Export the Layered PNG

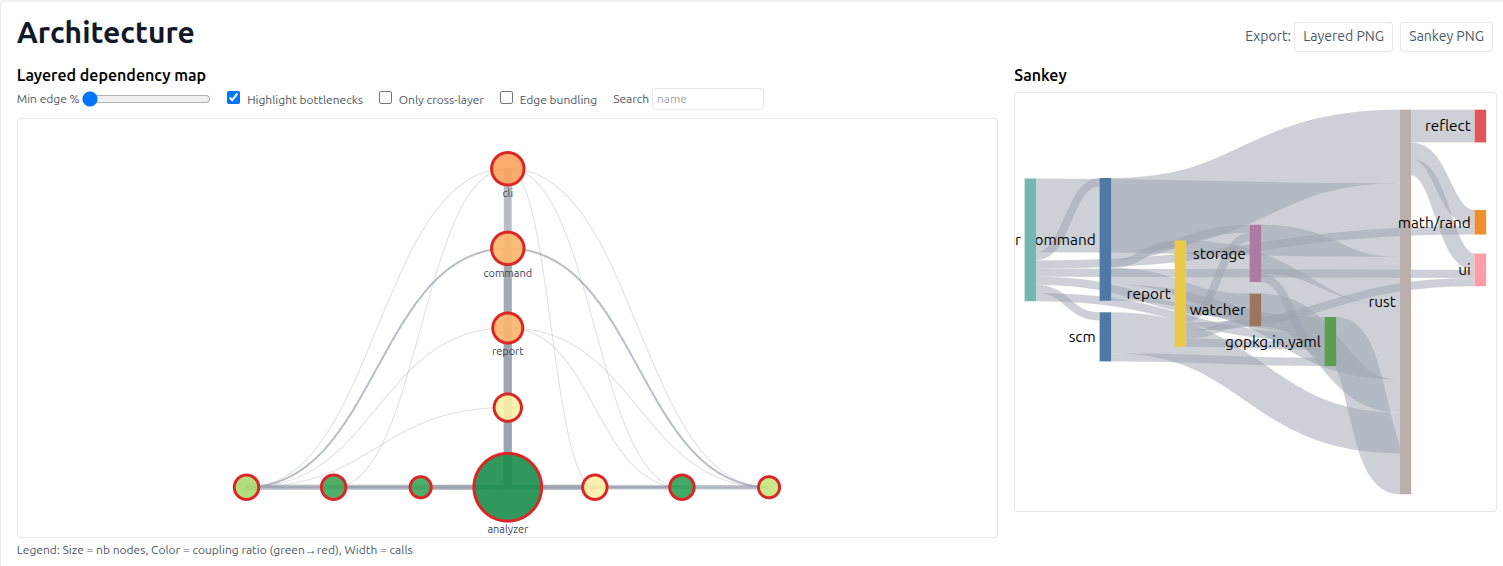click(x=1343, y=36)
